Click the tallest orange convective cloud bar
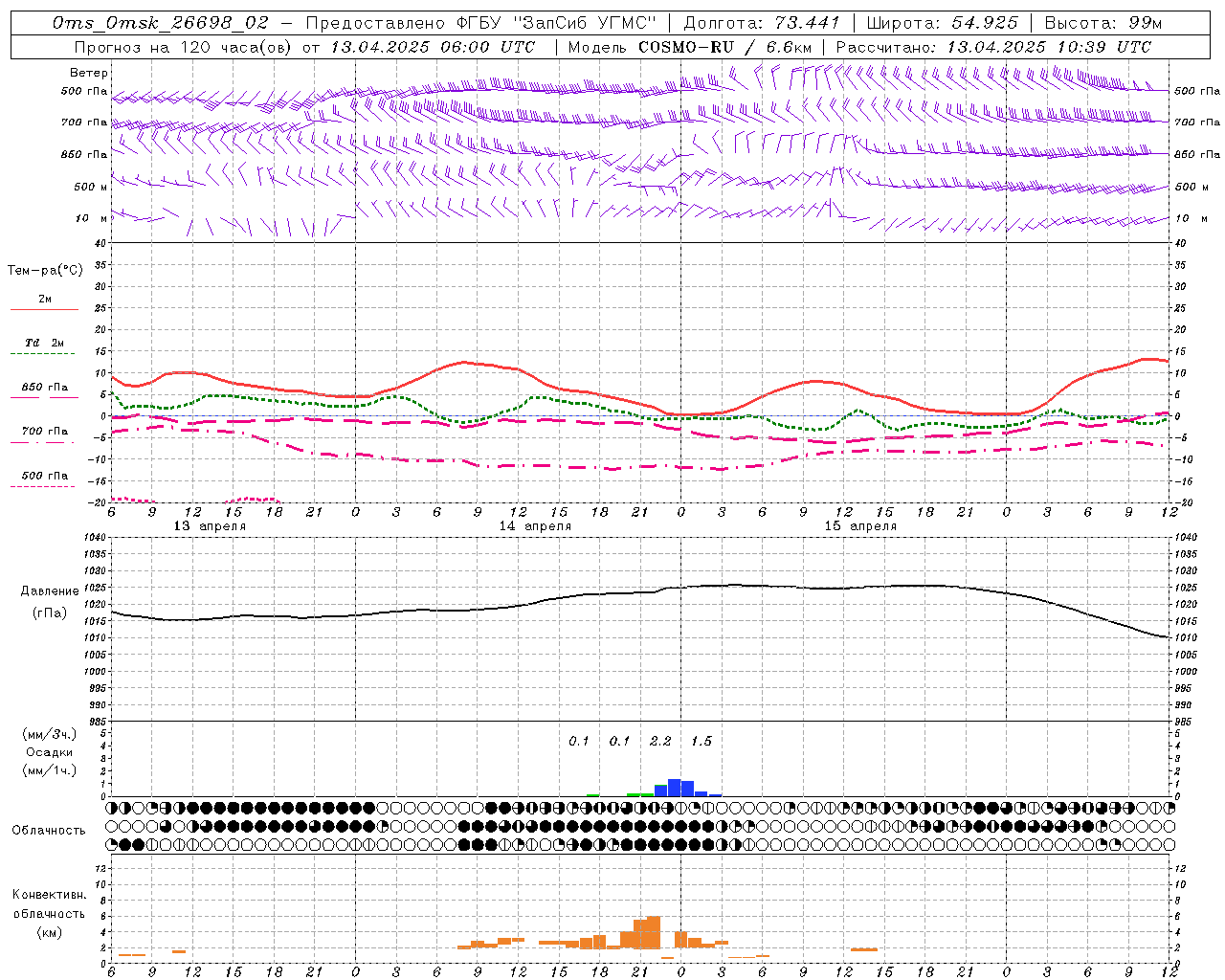Viewport: 1225px width, 980px height. coord(654,932)
